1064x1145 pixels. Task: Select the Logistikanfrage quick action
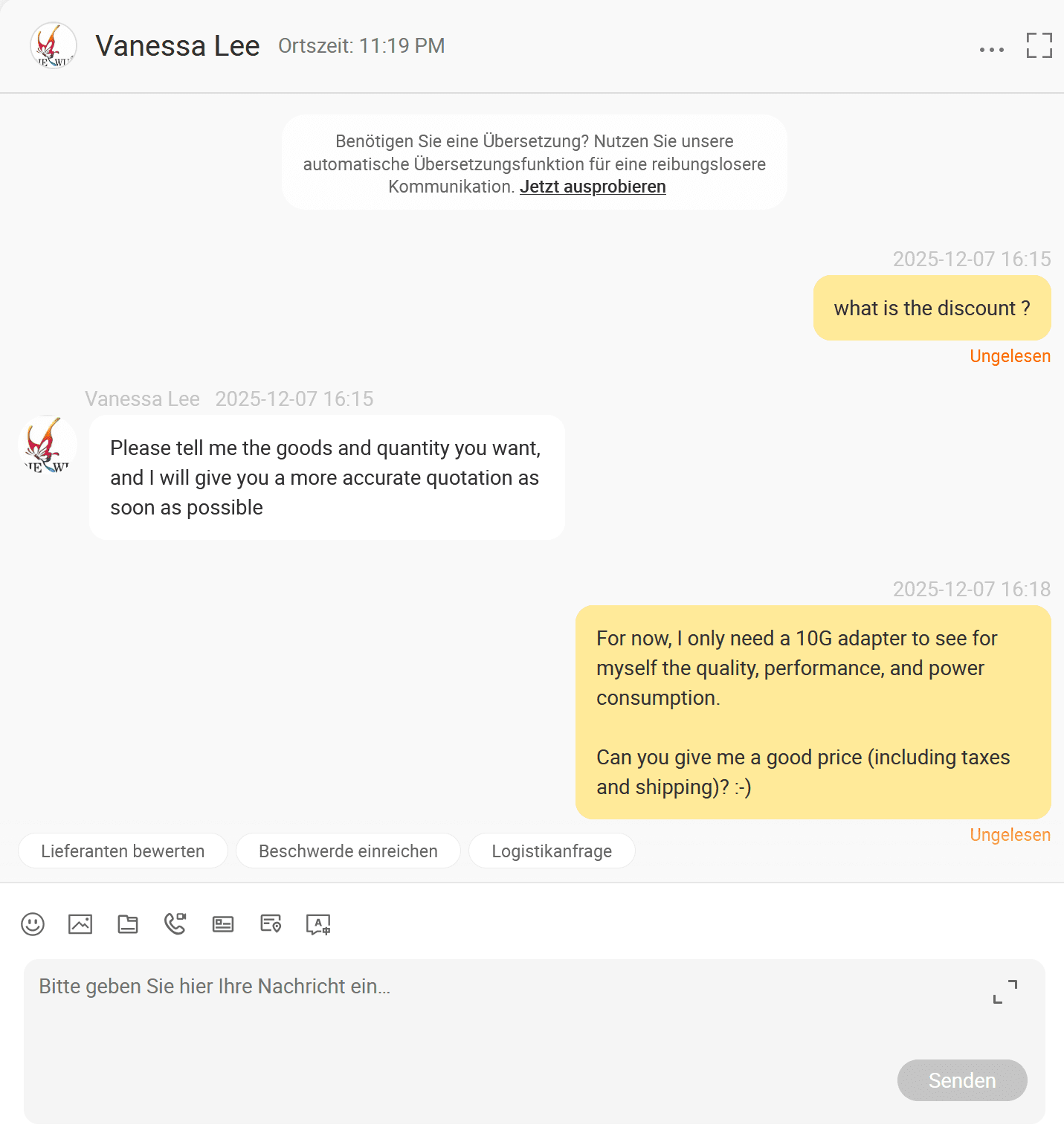[552, 851]
